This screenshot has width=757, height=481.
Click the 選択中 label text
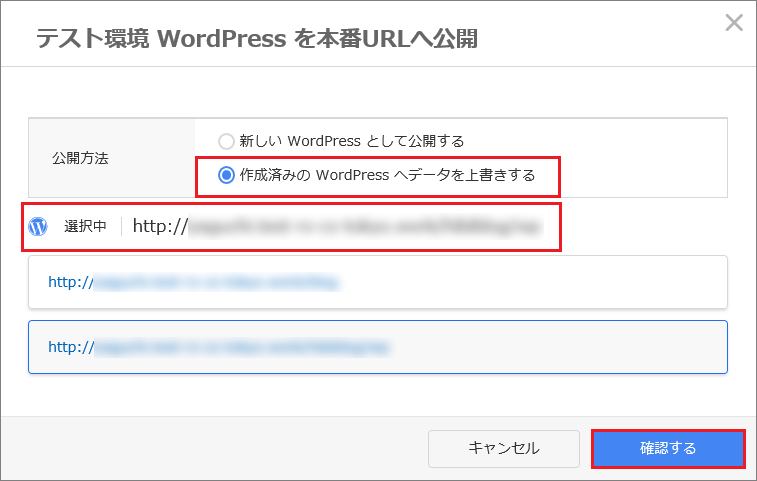click(85, 226)
